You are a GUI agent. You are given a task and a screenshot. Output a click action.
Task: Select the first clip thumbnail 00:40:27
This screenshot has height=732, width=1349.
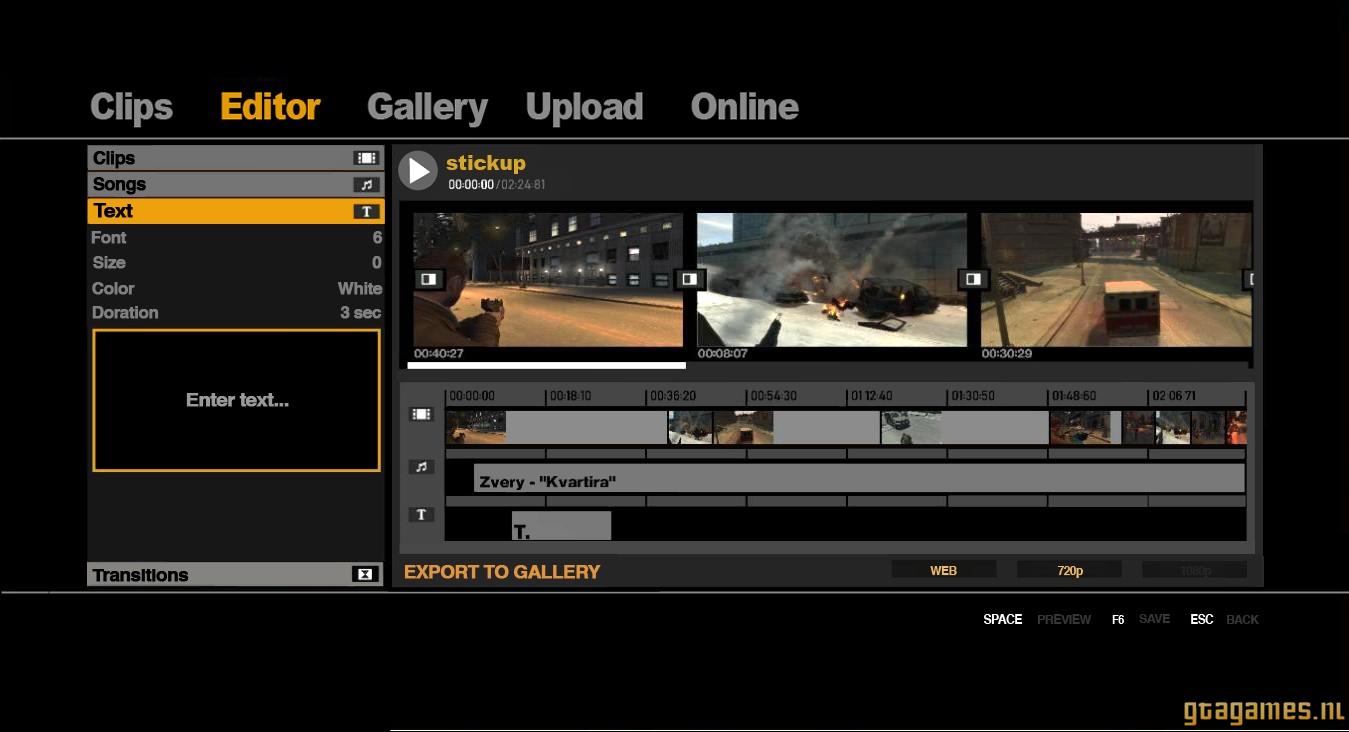(548, 280)
